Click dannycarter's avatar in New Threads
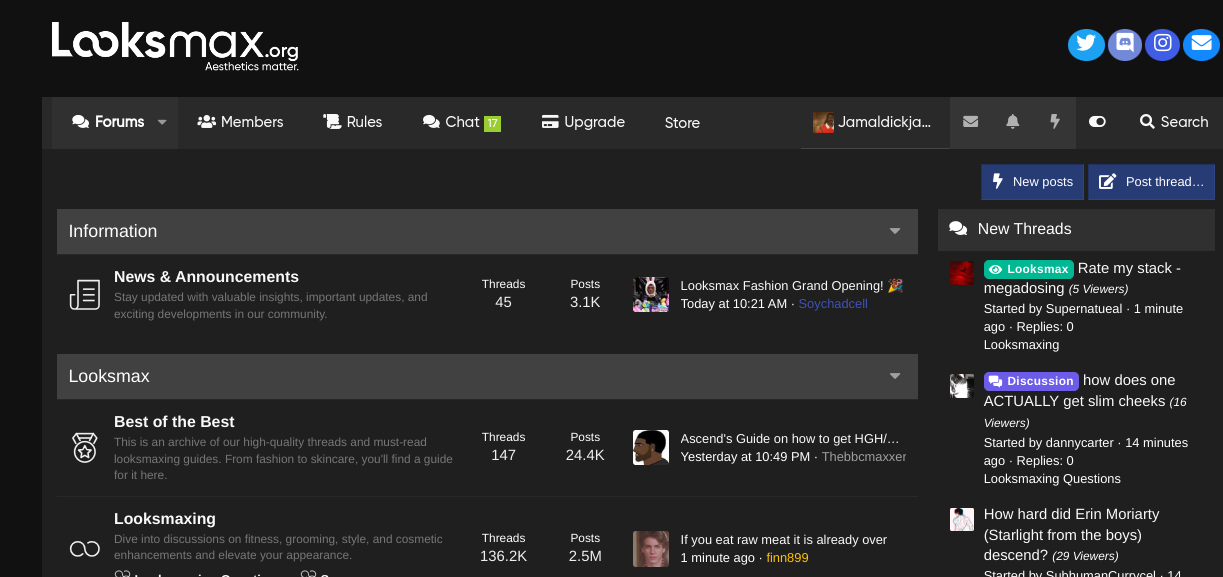 coord(961,385)
